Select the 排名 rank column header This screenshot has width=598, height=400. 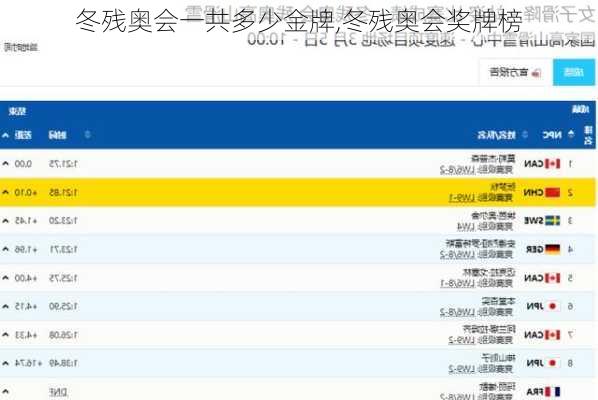pos(588,135)
